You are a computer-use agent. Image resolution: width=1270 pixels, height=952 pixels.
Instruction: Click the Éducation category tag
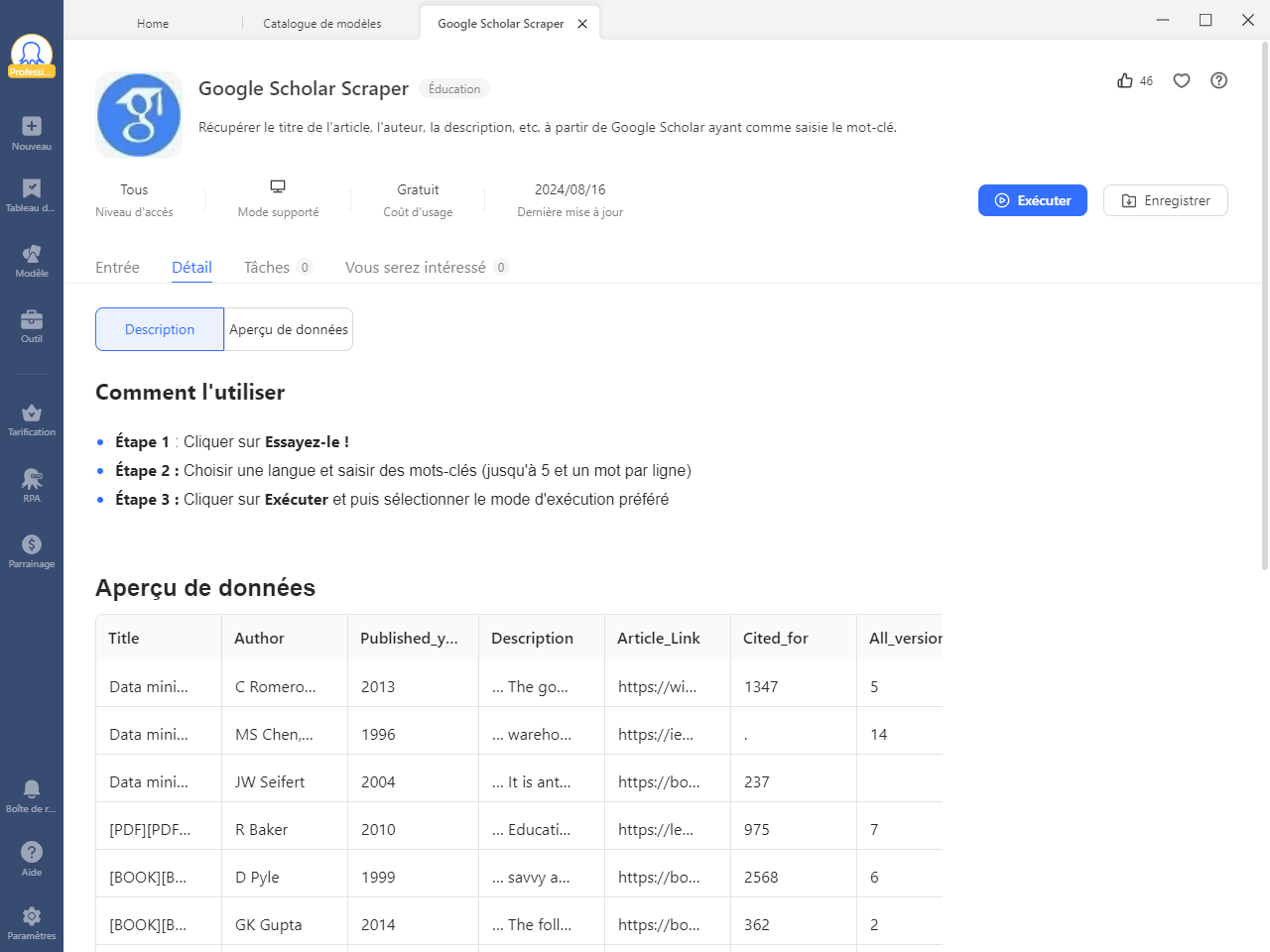point(454,89)
